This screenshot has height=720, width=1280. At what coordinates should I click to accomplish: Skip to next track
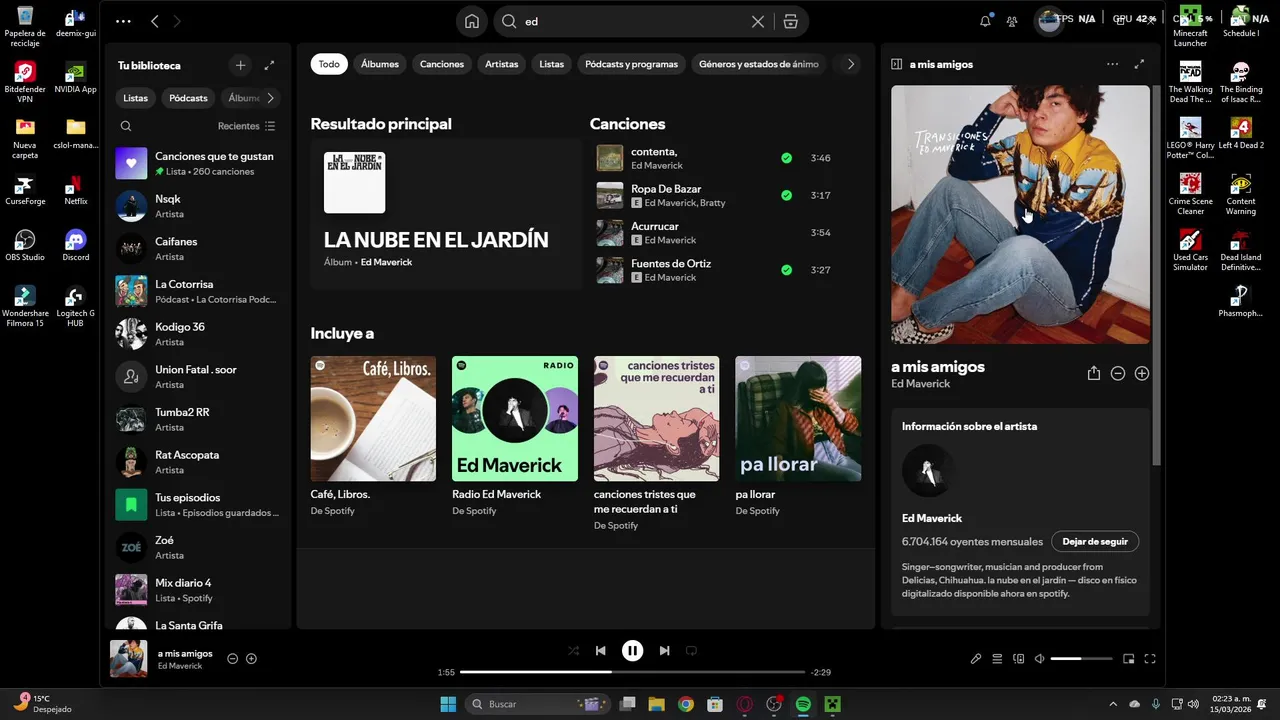(x=664, y=650)
